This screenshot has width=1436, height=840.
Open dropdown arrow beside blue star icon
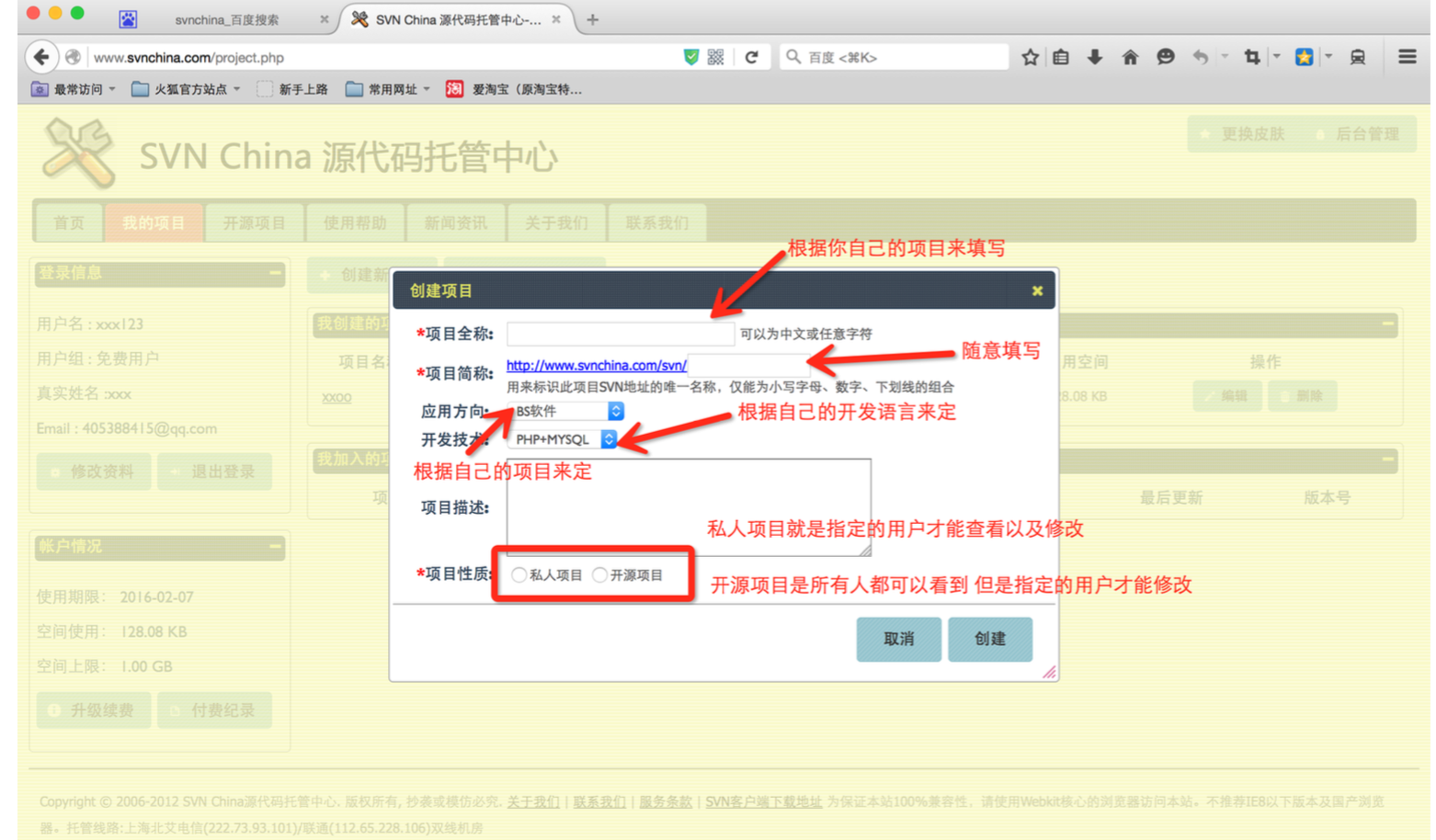(x=1328, y=57)
